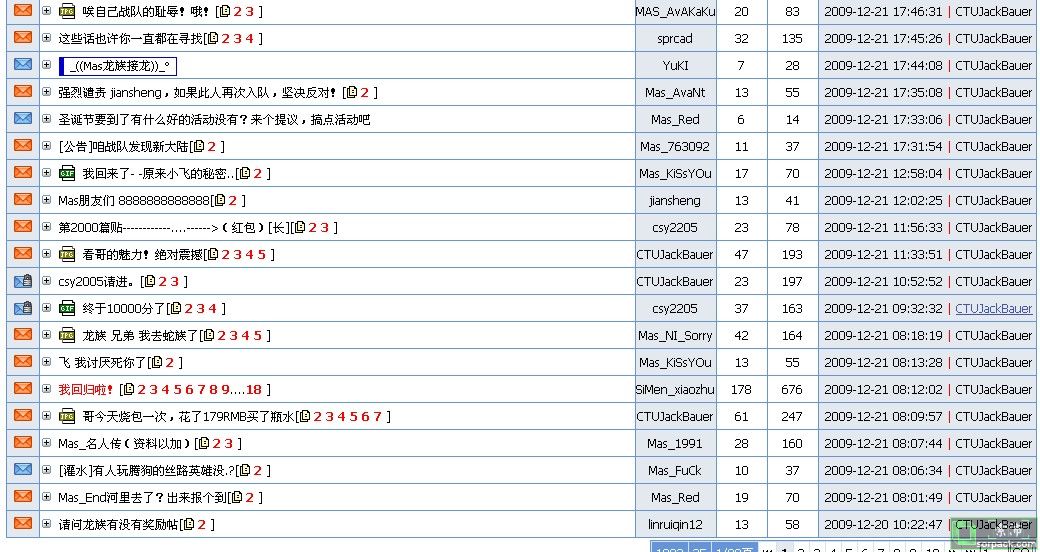This screenshot has height=552, width=1040.
Task: Open author profile SiMen_xiaozhu
Action: [675, 390]
